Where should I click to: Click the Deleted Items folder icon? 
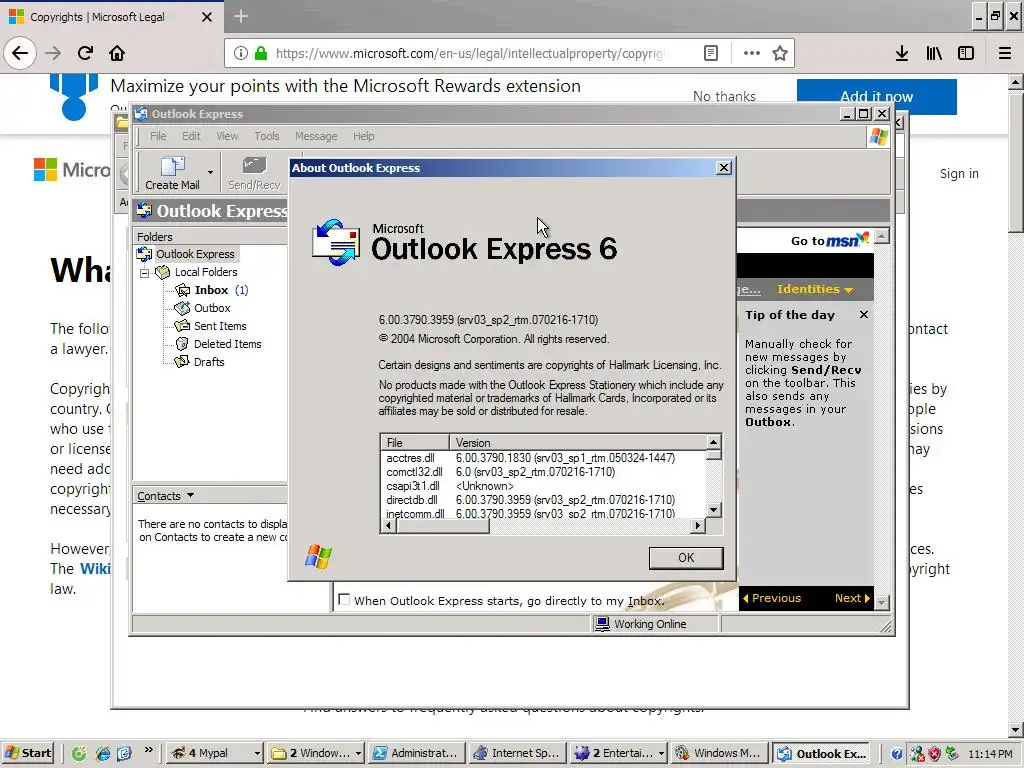point(182,344)
